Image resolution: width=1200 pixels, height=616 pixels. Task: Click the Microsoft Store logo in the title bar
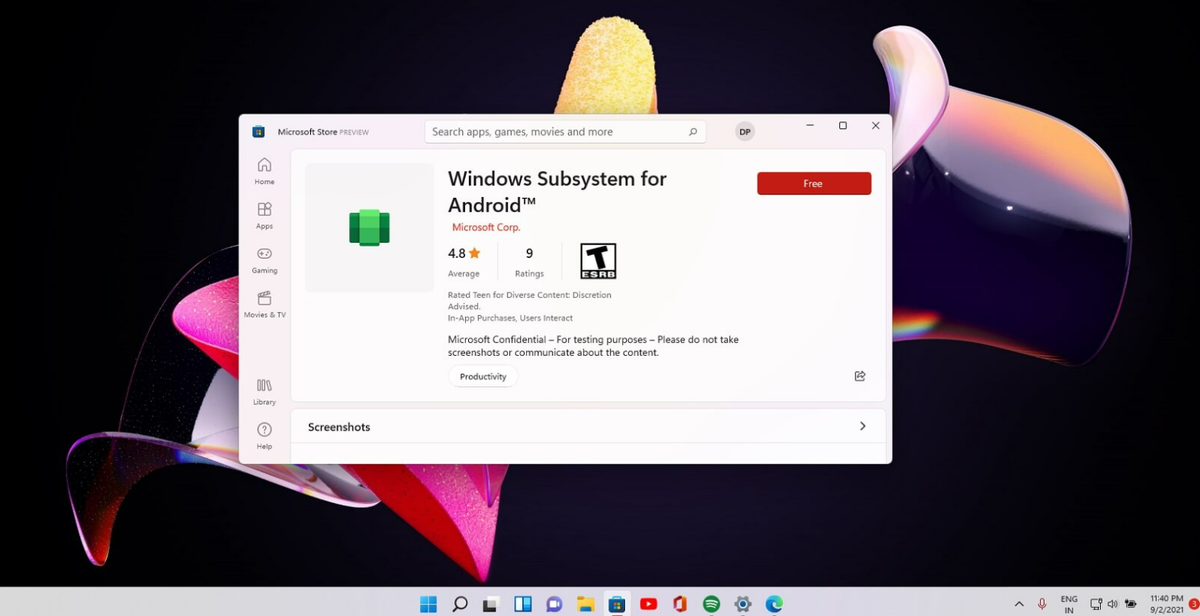click(258, 131)
